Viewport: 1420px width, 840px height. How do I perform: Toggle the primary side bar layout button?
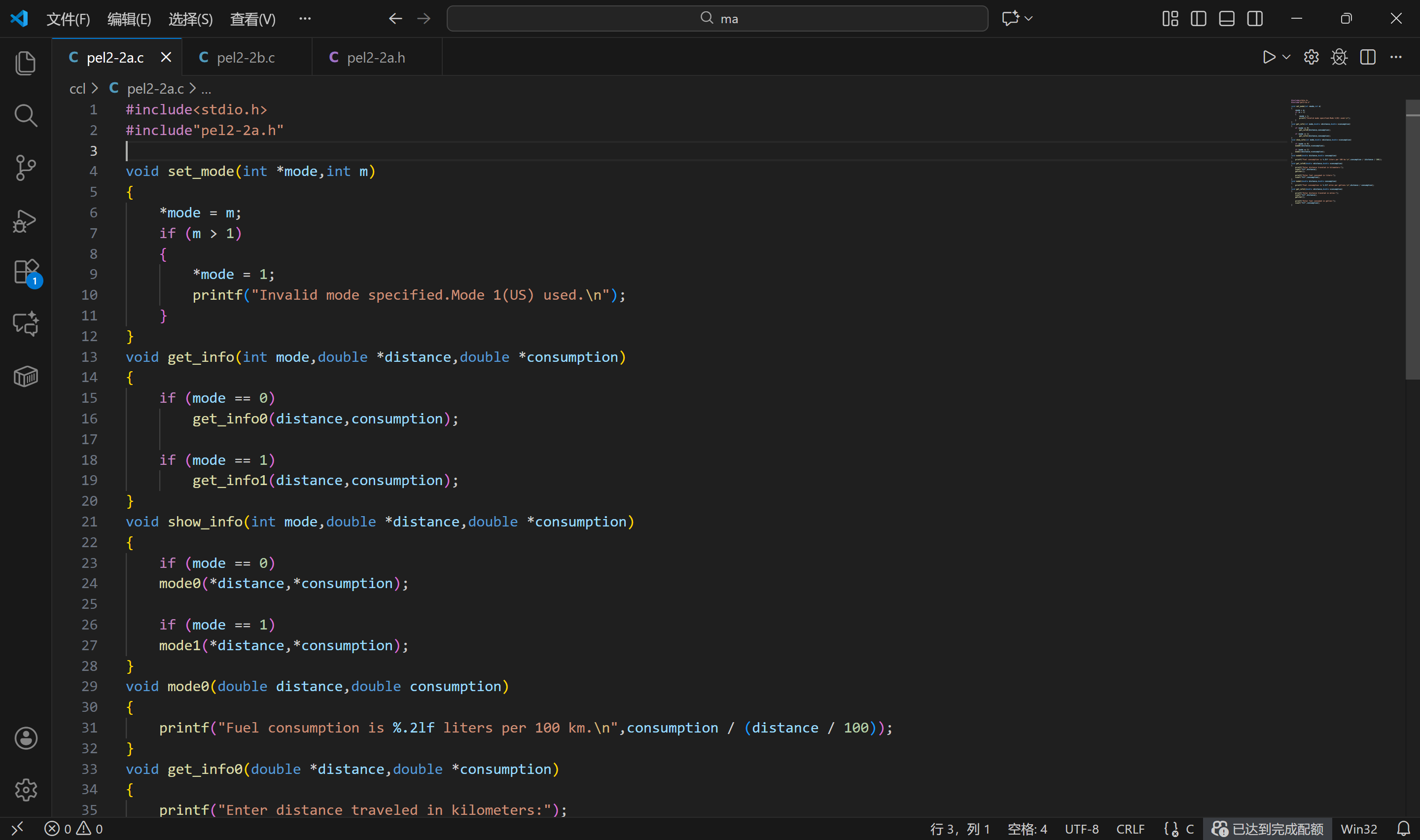click(x=1198, y=19)
